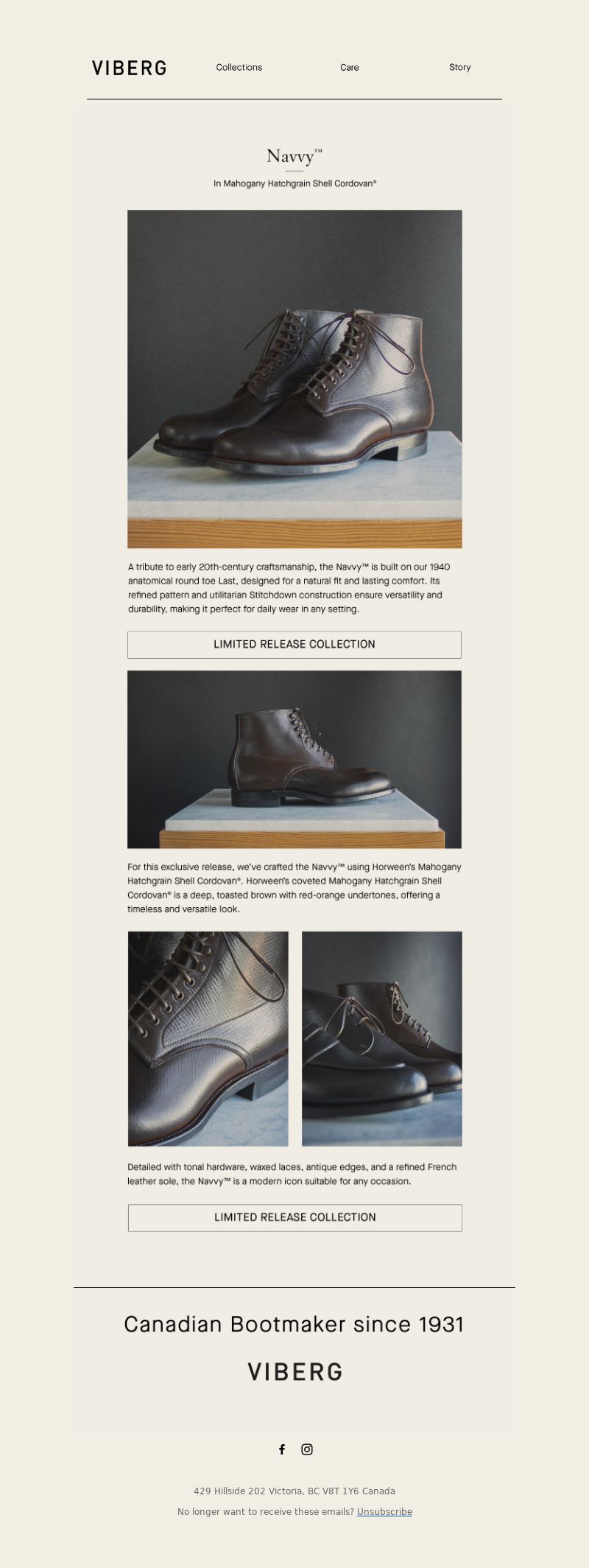Open the large pair-of-boots hero image
The height and width of the screenshot is (1568, 589).
(x=294, y=379)
